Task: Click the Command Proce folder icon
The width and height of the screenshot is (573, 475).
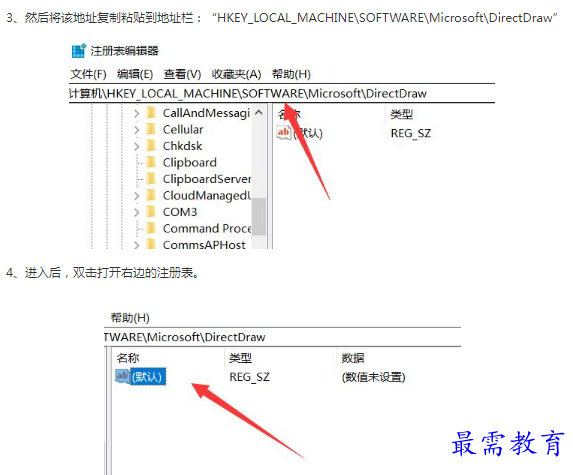Action: pyautogui.click(x=151, y=228)
